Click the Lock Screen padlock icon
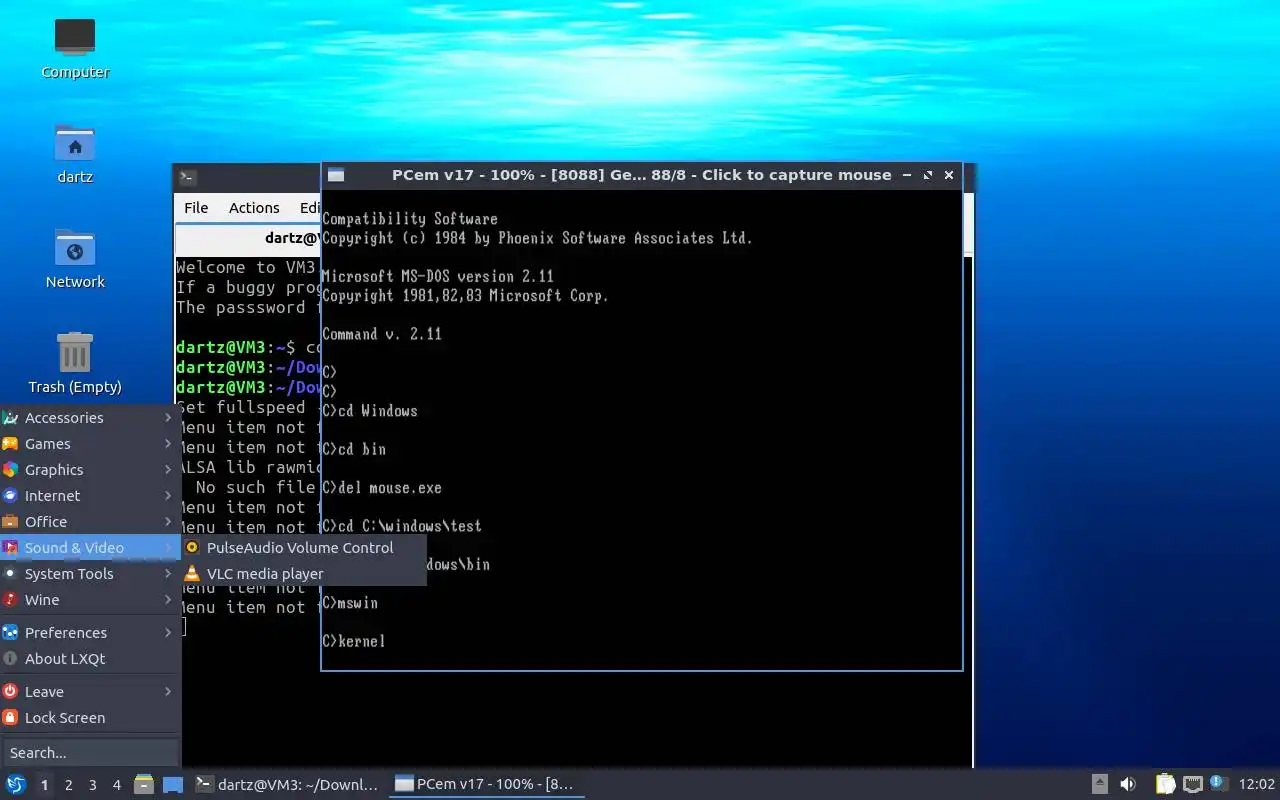 10,718
